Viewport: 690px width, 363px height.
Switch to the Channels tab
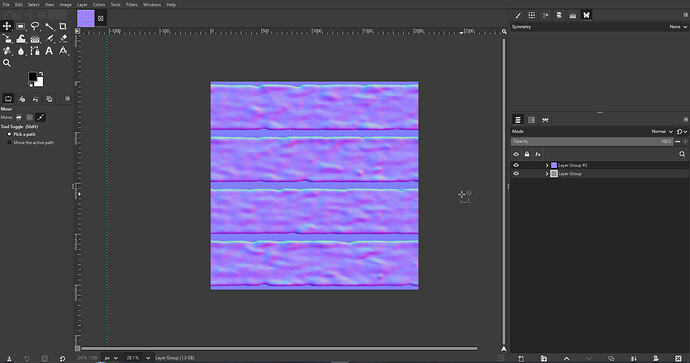(532, 120)
